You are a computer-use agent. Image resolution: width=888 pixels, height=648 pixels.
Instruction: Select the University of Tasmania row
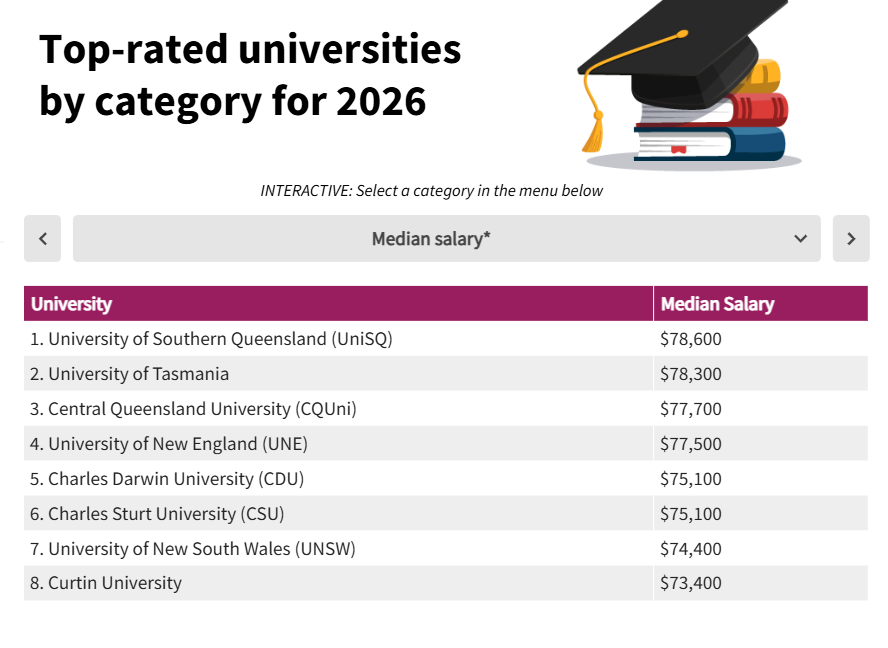[139, 374]
